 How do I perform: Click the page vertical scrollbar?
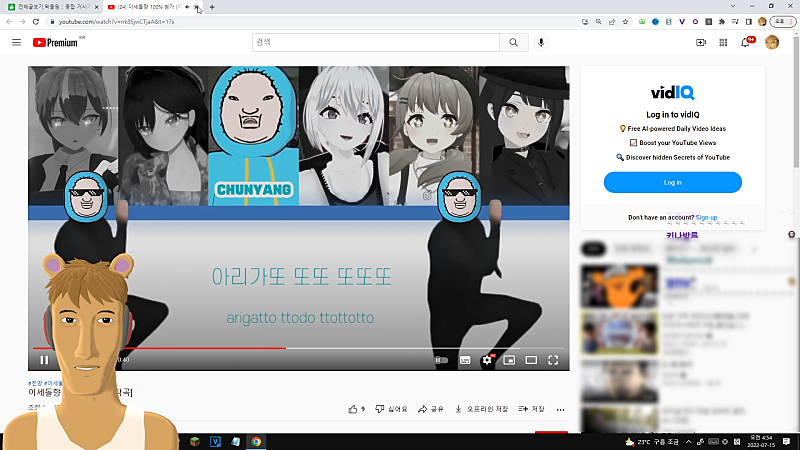point(796,102)
